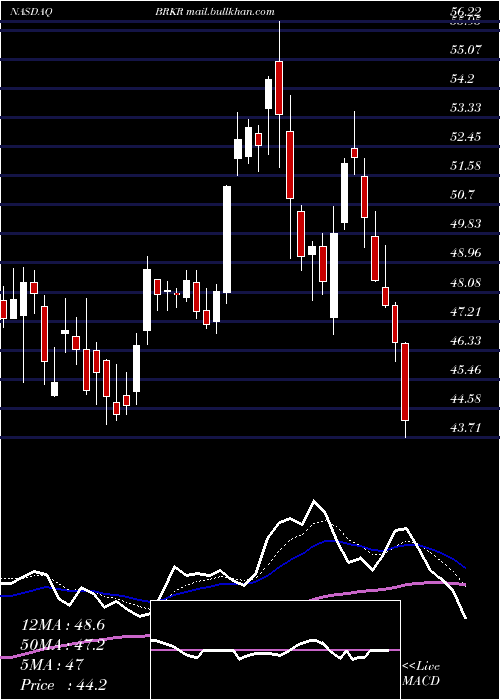Click the MACD inset chart panel
The width and height of the screenshot is (500, 700).
(x=275, y=650)
